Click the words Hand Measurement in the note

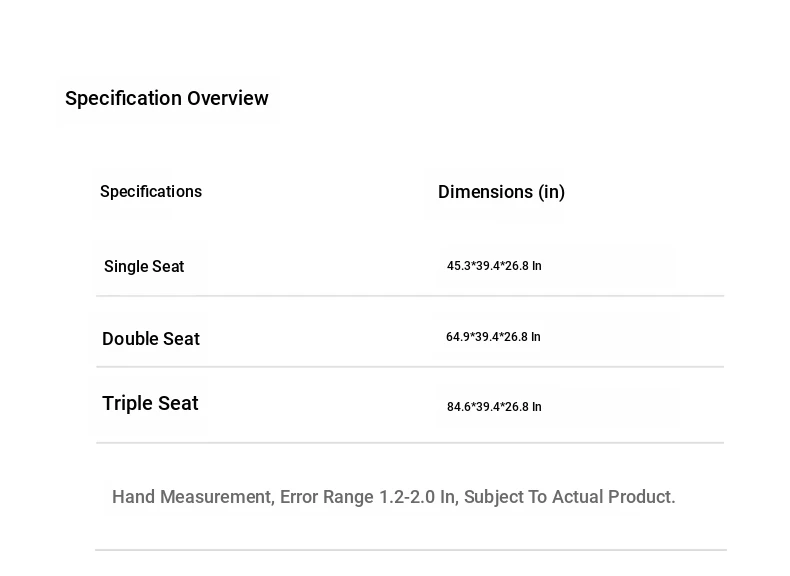coord(192,497)
